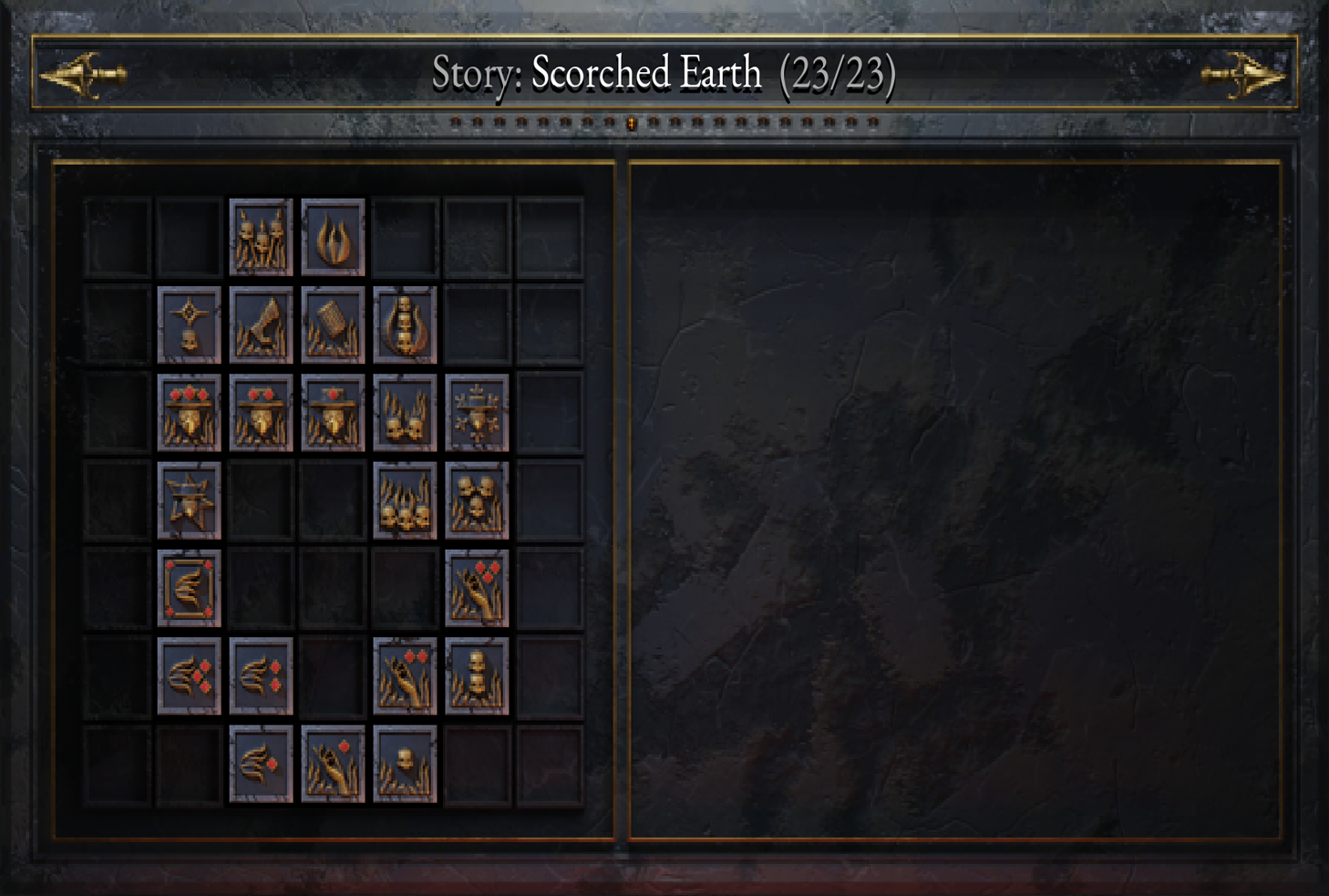
Task: Select the star-shaped hat mask tile
Action: tap(189, 500)
